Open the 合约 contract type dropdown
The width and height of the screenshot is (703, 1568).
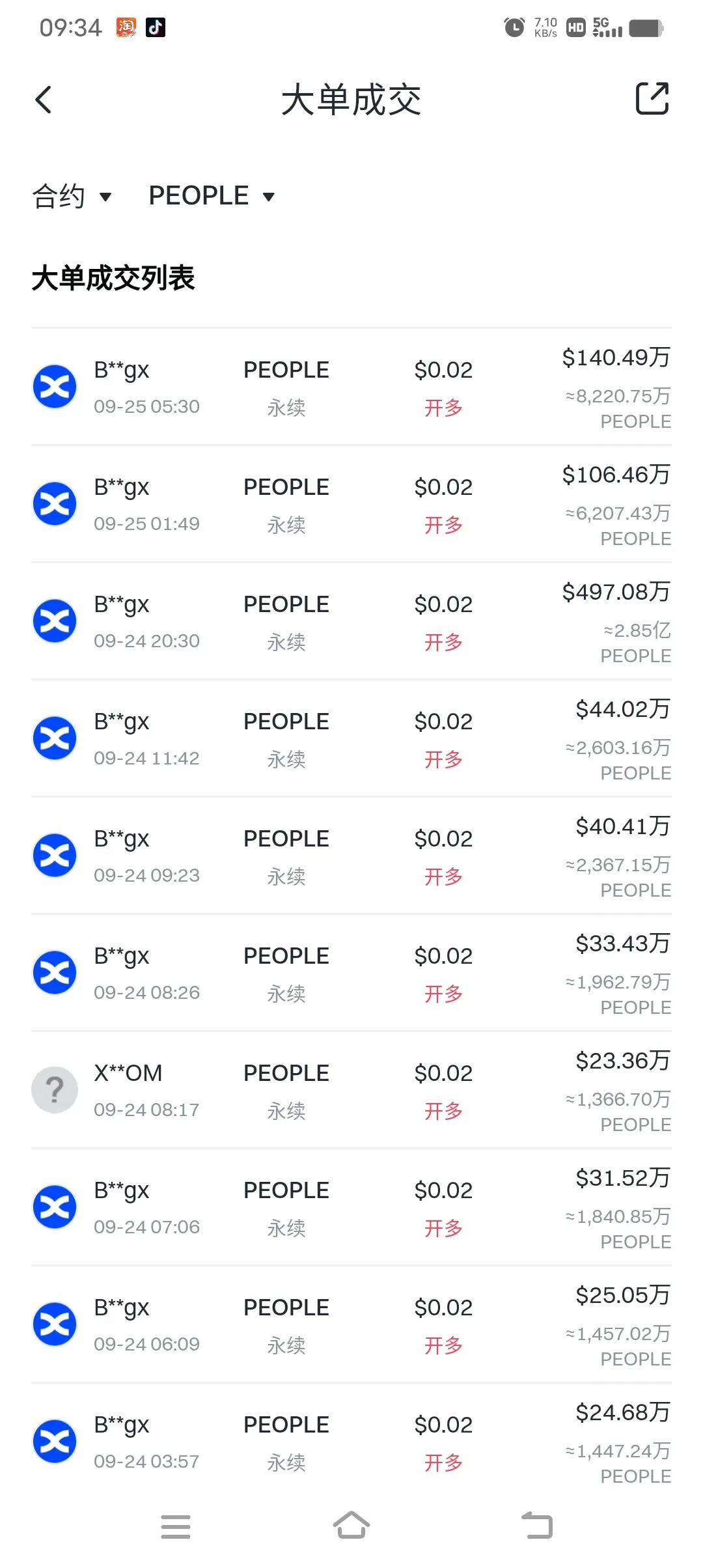(72, 196)
